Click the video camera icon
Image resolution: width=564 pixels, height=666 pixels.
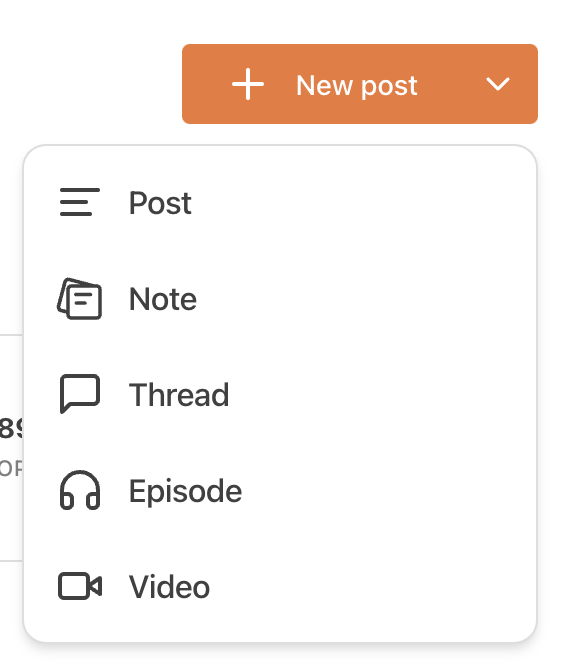click(x=80, y=586)
